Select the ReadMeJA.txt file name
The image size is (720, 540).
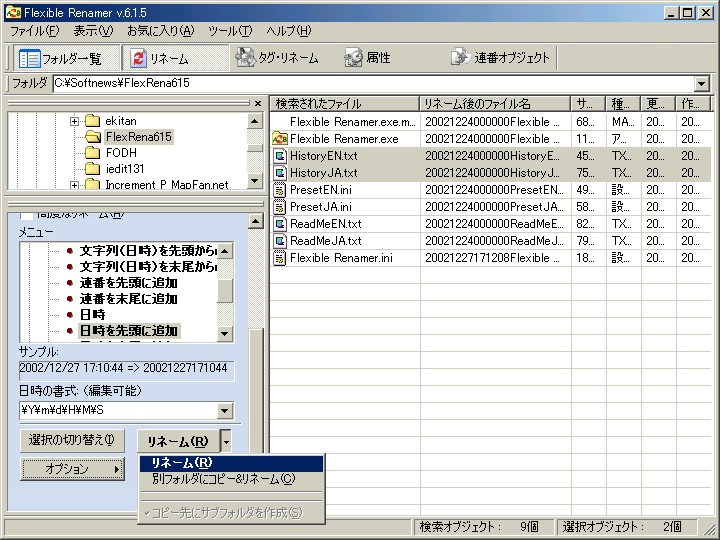pyautogui.click(x=326, y=241)
